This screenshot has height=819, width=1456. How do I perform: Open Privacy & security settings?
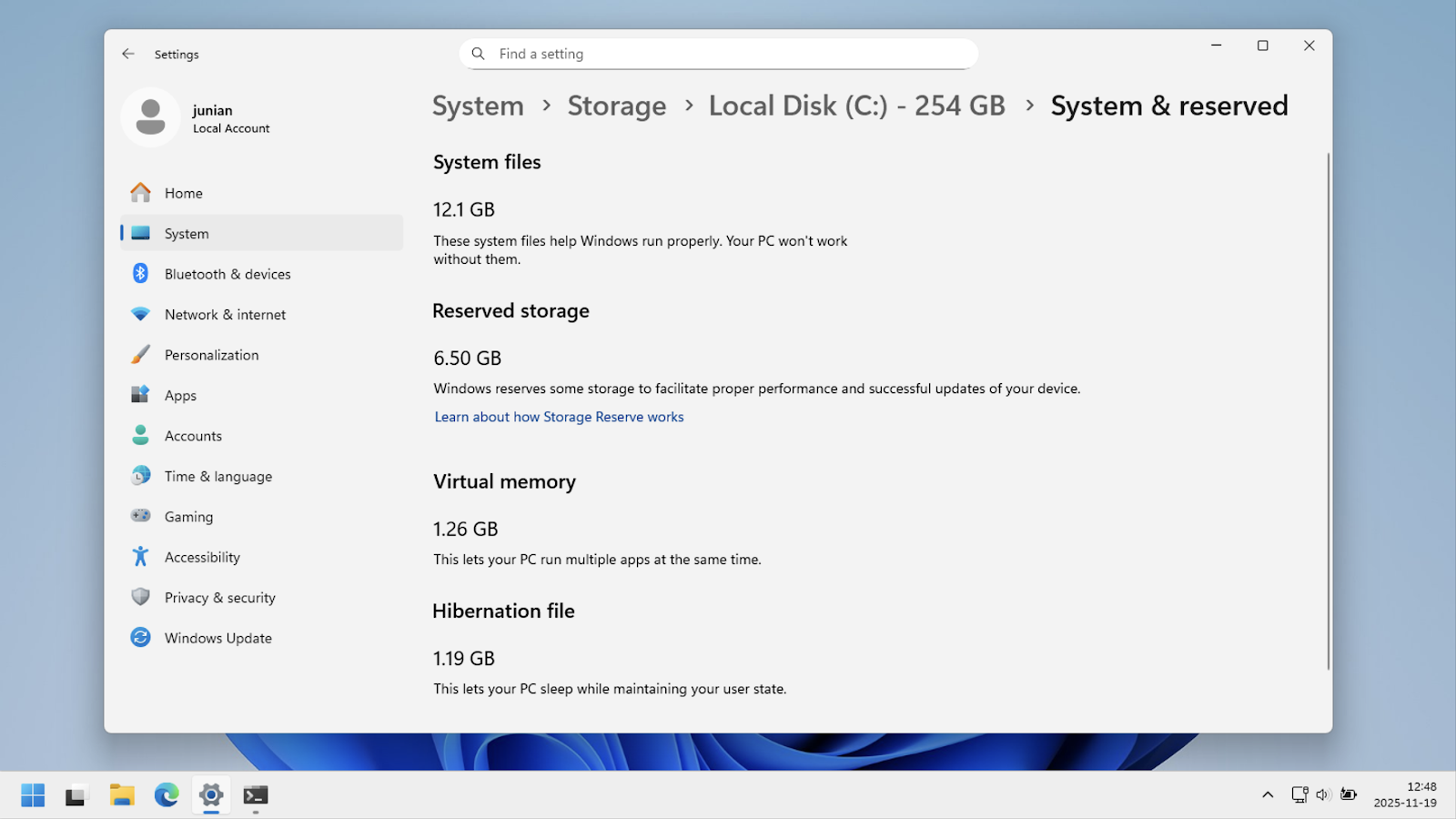[x=262, y=597]
